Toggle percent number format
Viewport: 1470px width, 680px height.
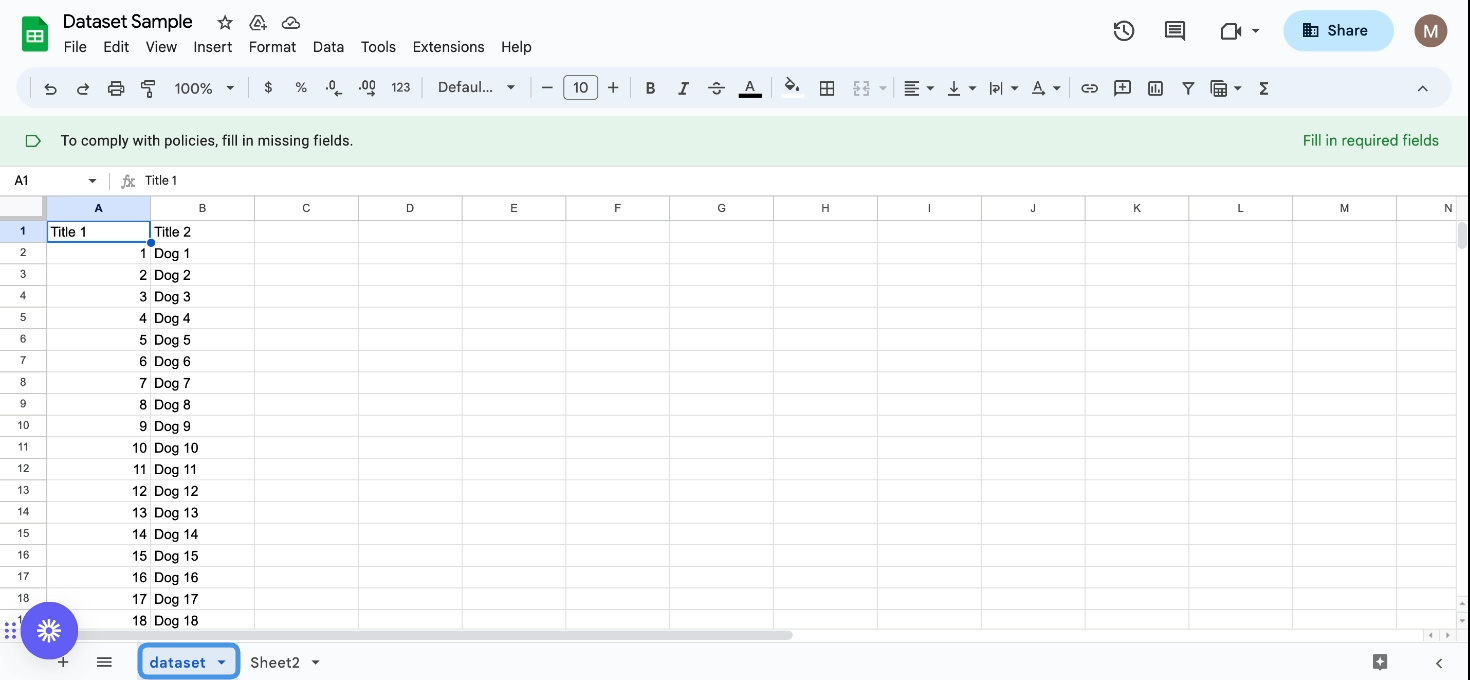click(x=300, y=88)
